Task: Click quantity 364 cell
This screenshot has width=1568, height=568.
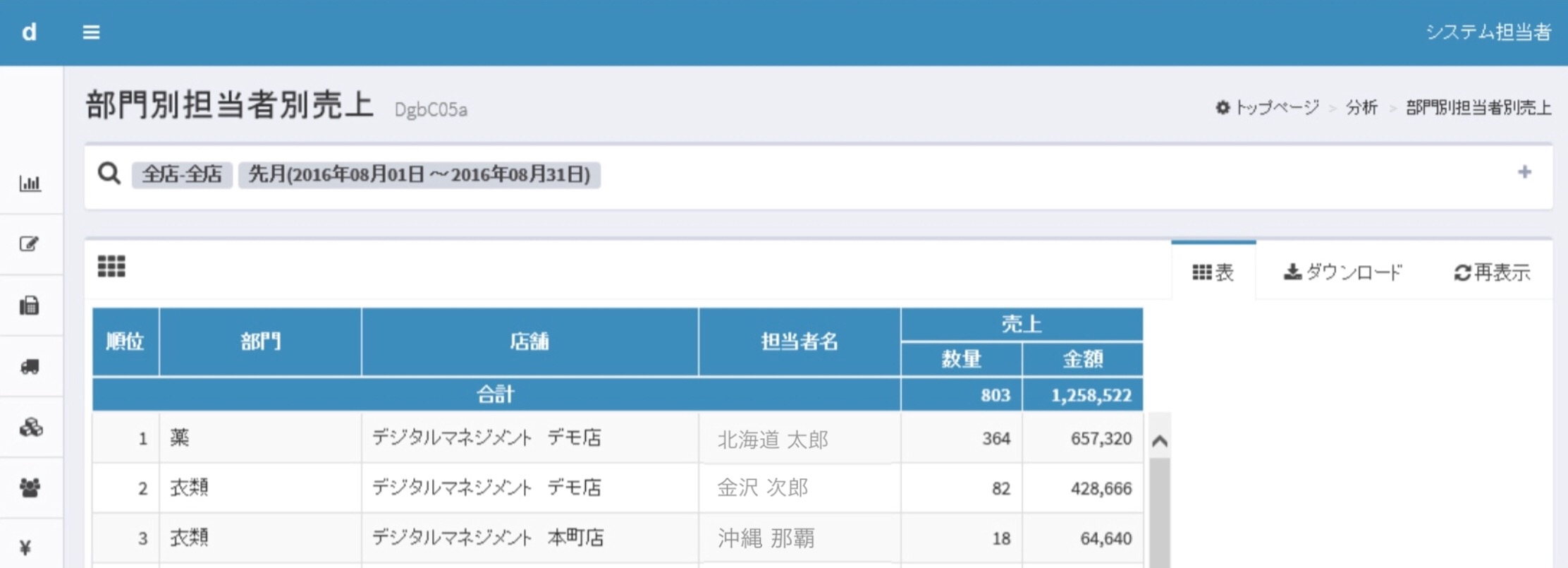Action: [x=962, y=438]
